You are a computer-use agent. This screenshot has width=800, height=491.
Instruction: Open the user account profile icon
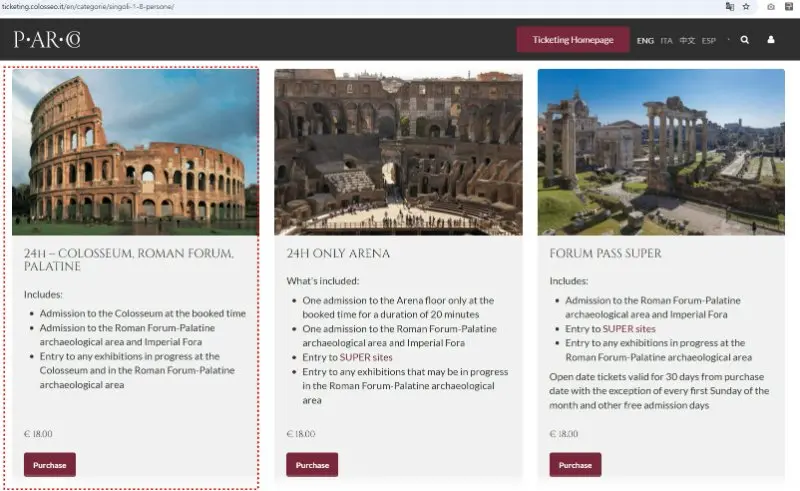pyautogui.click(x=771, y=40)
